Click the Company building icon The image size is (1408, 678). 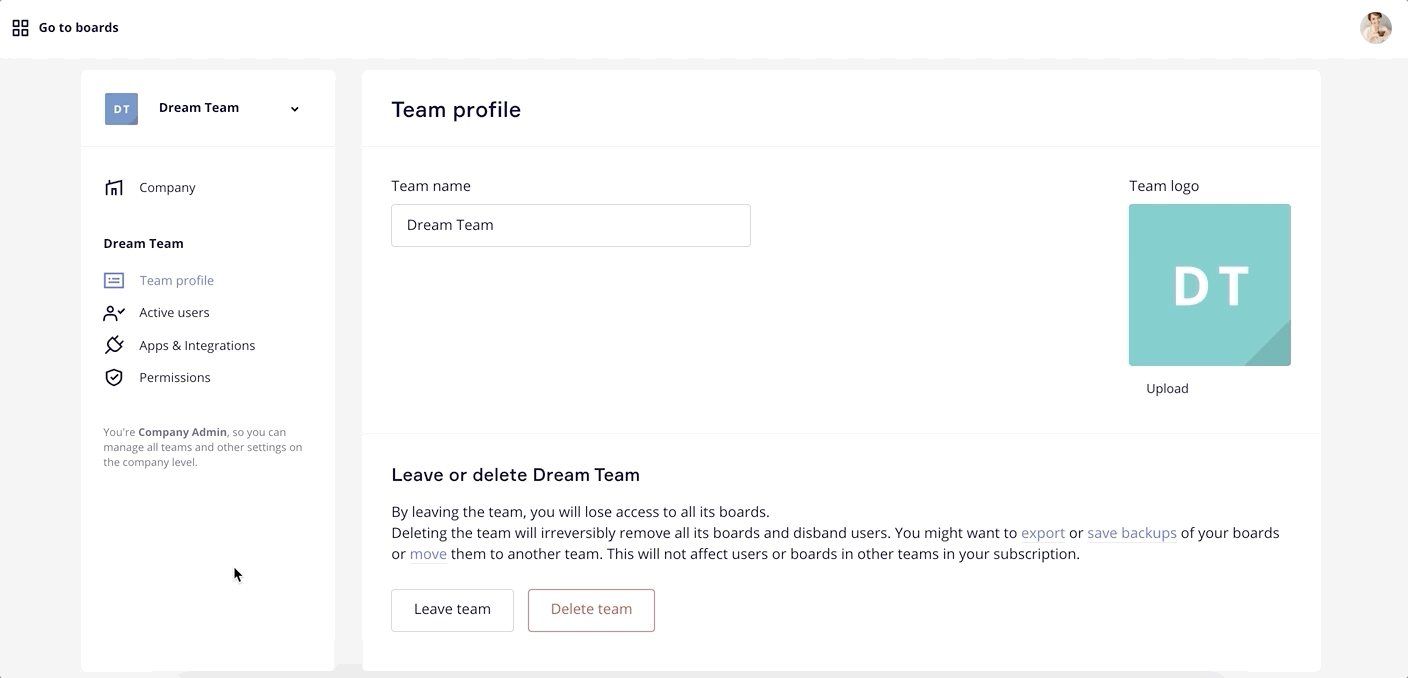point(114,188)
